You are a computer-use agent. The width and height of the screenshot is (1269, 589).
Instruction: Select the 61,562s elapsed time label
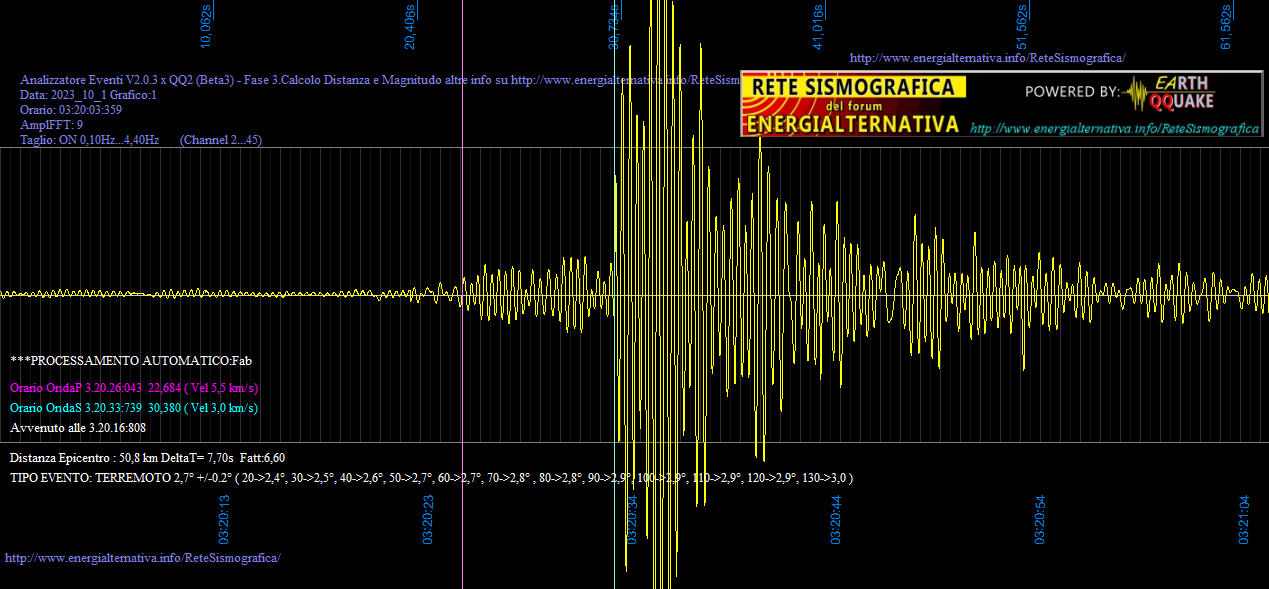[1226, 27]
